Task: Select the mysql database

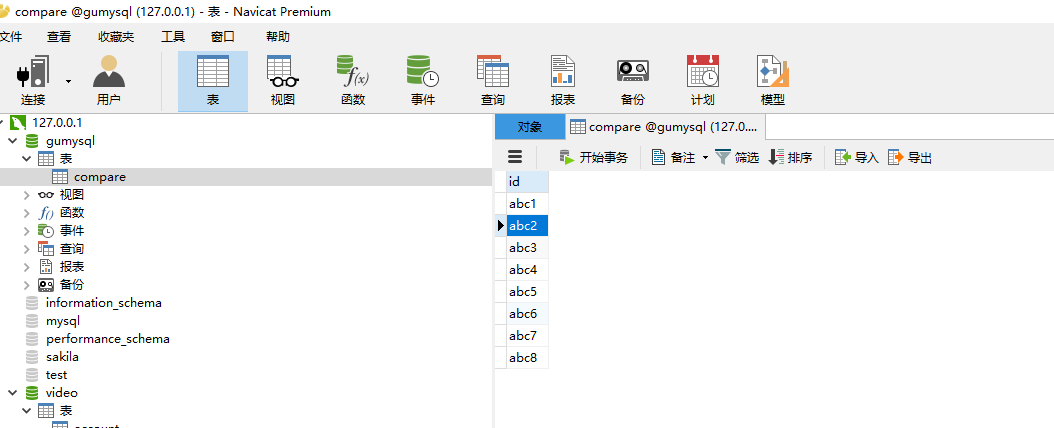Action: click(x=63, y=320)
